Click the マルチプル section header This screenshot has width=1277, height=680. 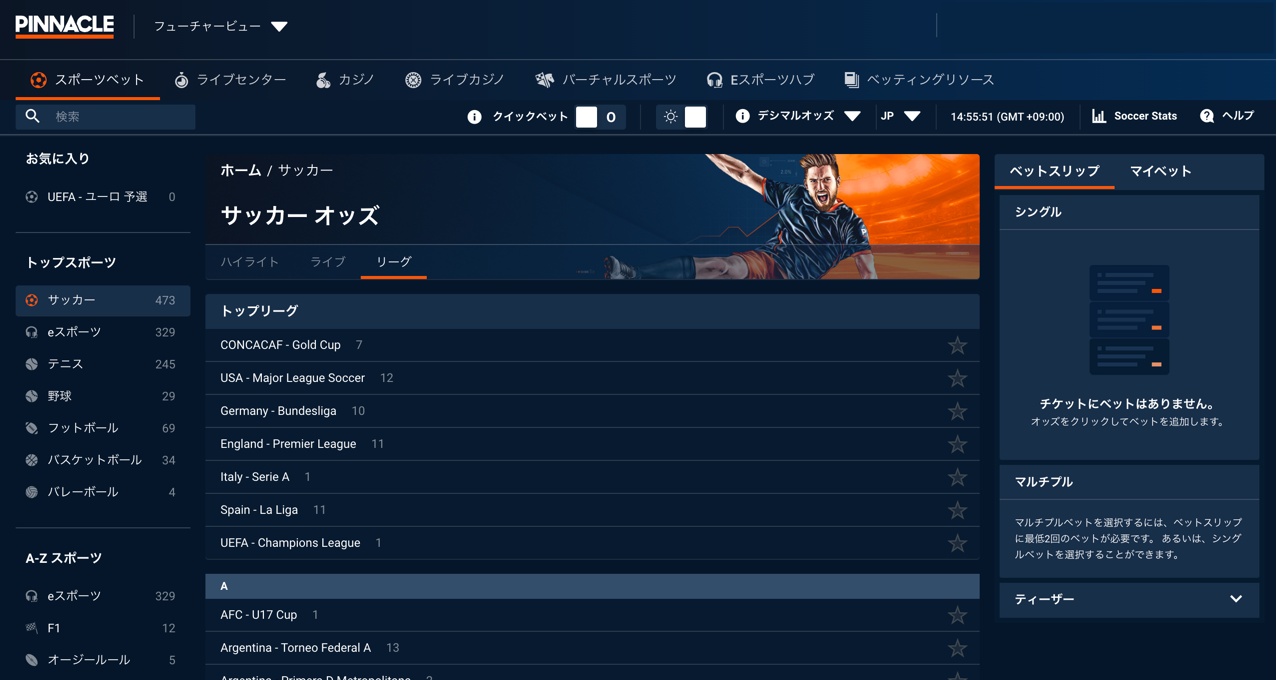(1129, 482)
